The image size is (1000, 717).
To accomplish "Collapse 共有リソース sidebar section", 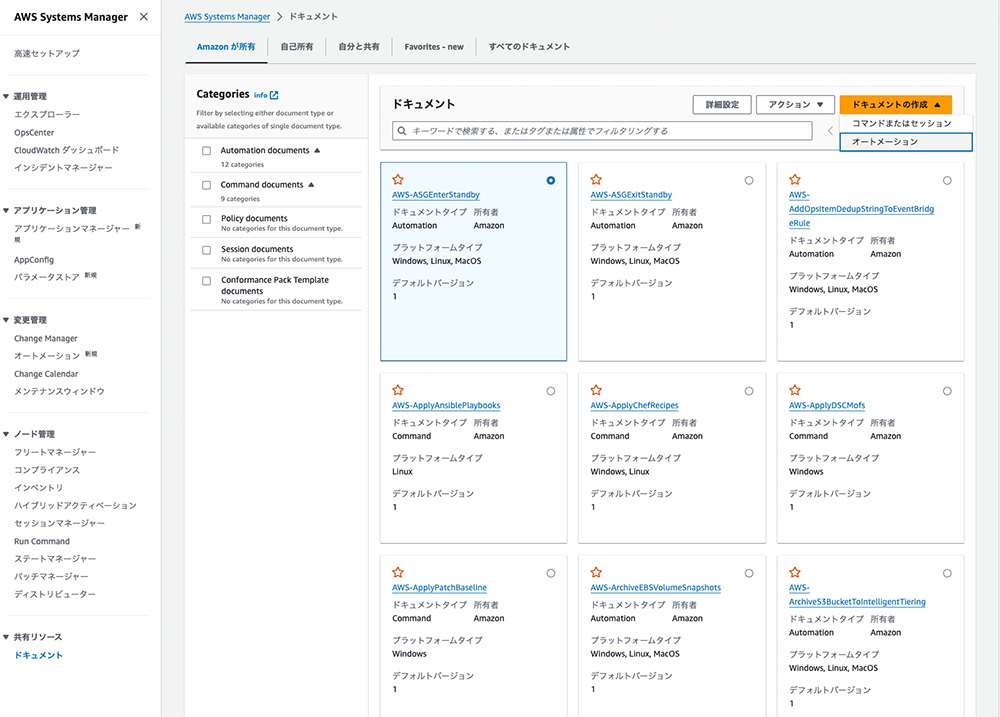I will (x=6, y=637).
